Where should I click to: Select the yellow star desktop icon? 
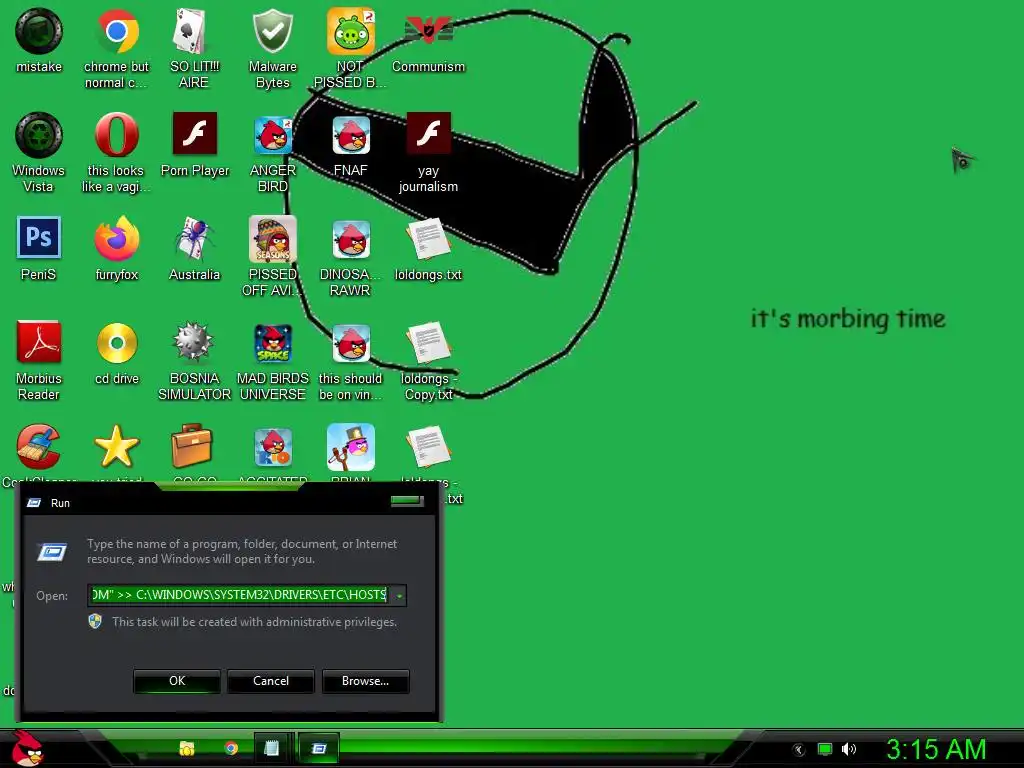click(x=116, y=447)
